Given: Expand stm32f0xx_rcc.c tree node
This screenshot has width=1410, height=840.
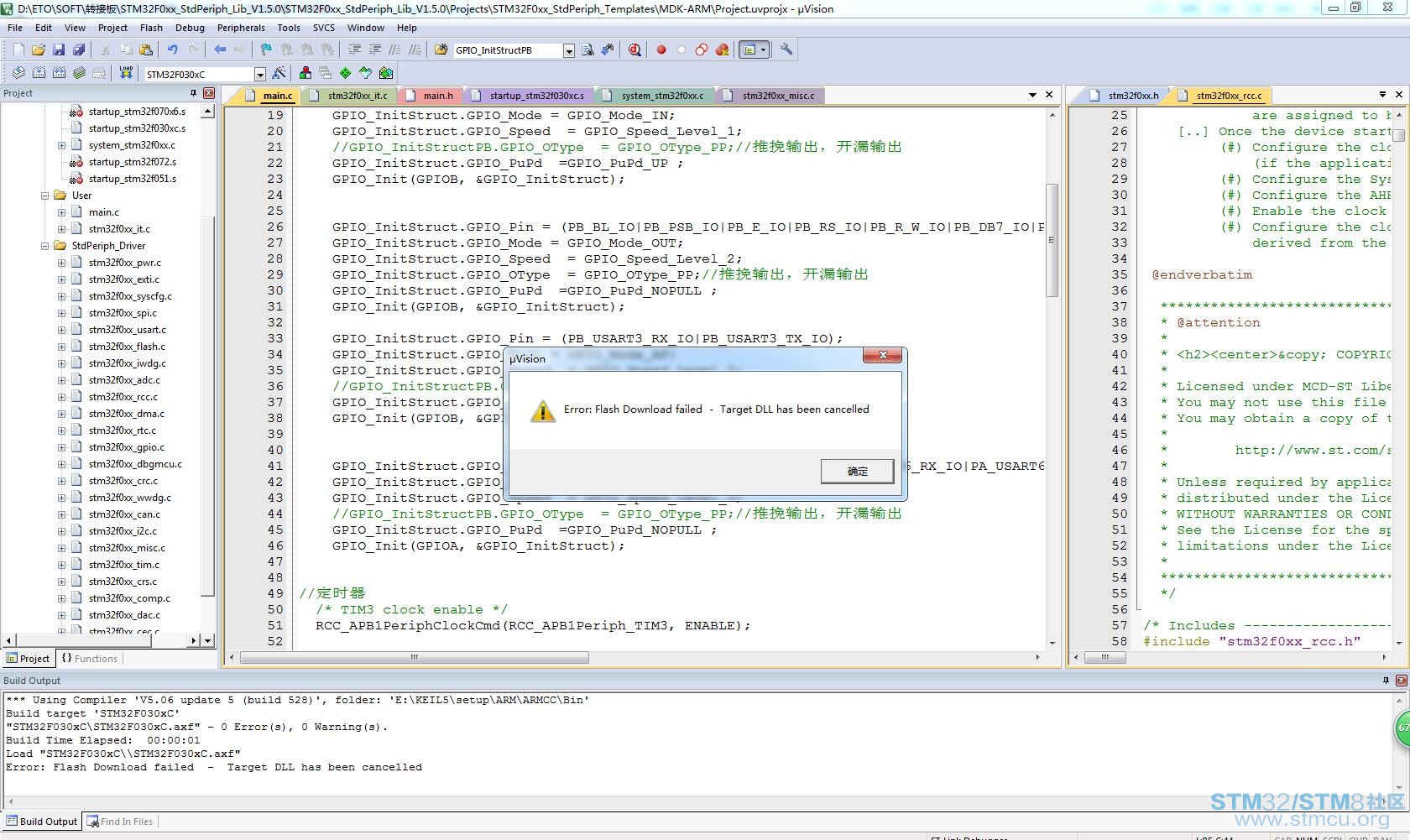Looking at the screenshot, I should (61, 397).
